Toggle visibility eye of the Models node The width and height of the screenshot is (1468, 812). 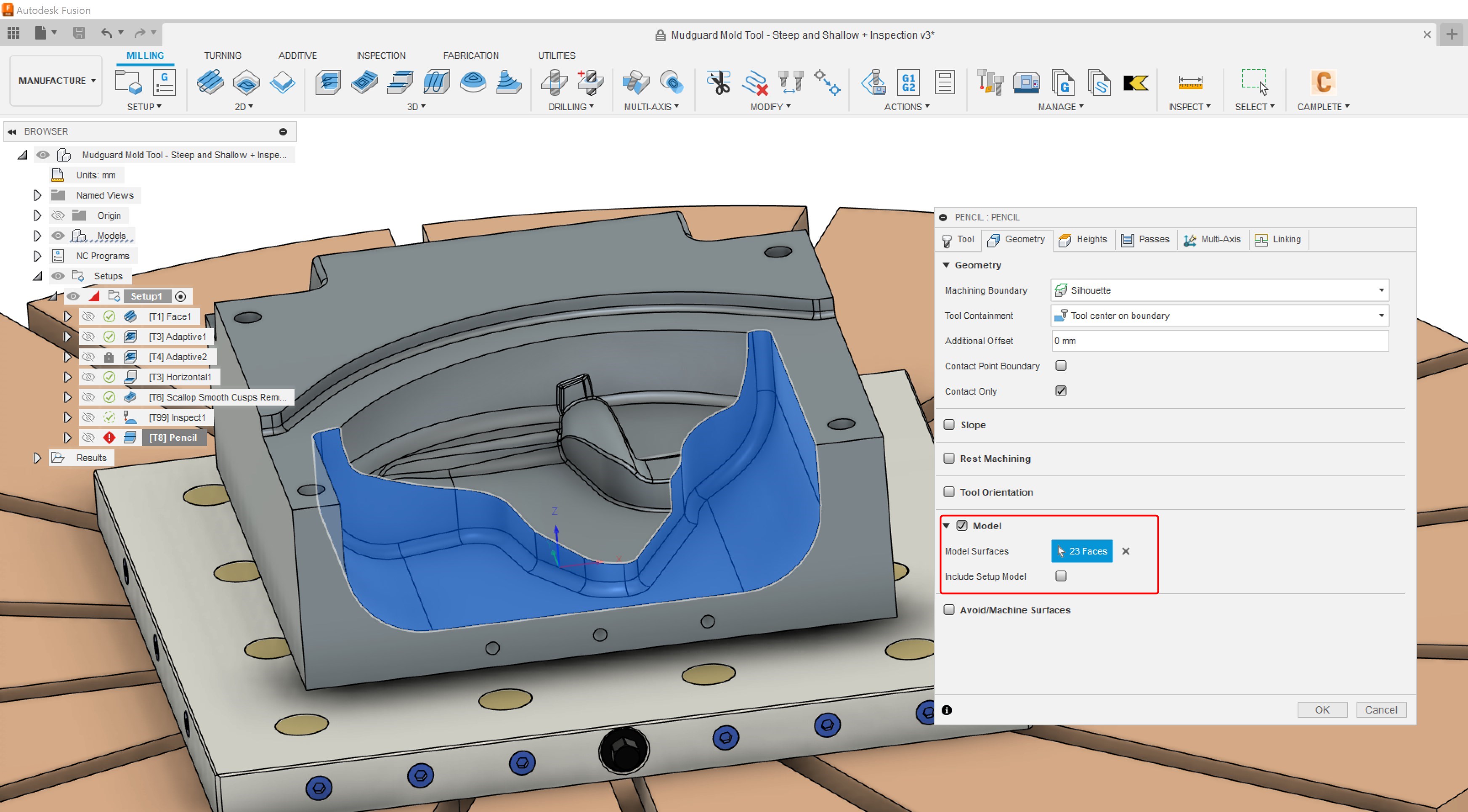58,235
